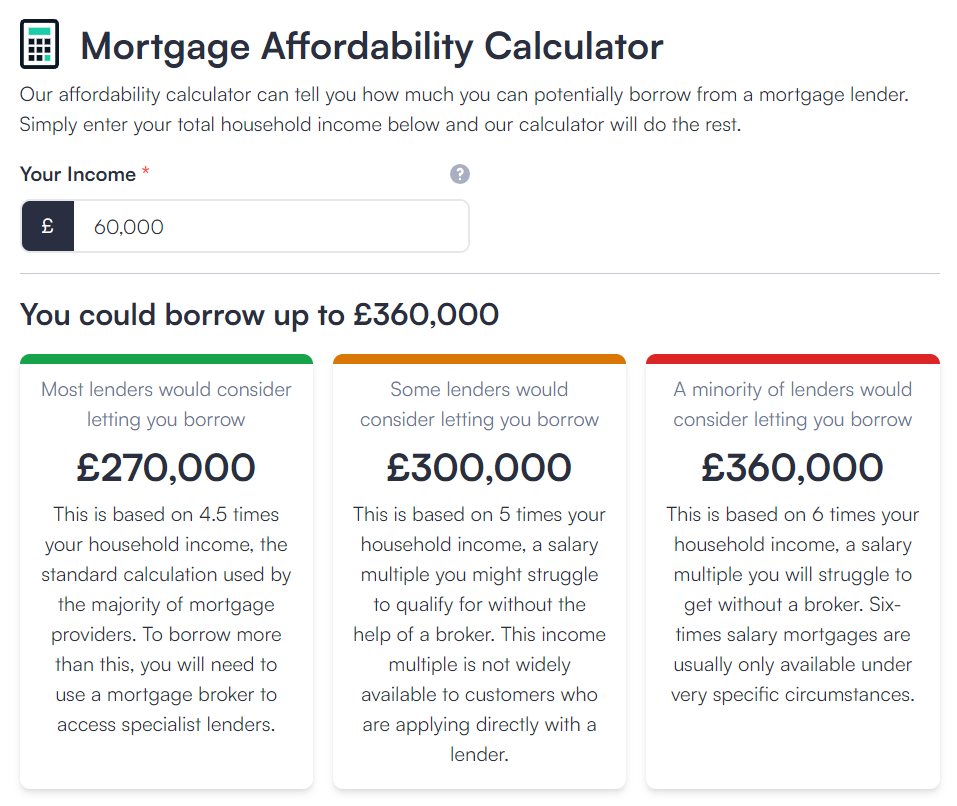Click the 4.5 times income description paragraph
The width and height of the screenshot is (957, 806).
click(x=166, y=619)
